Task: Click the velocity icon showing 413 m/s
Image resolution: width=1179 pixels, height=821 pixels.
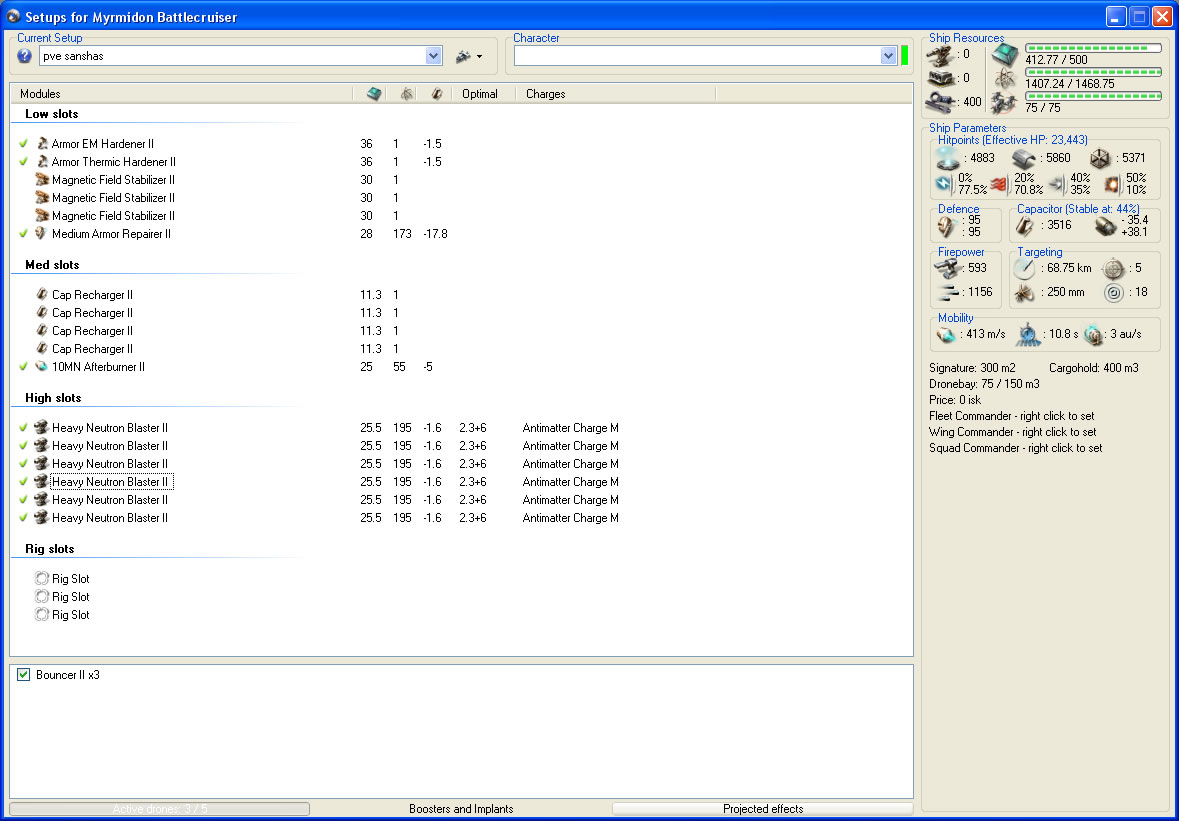Action: point(946,335)
